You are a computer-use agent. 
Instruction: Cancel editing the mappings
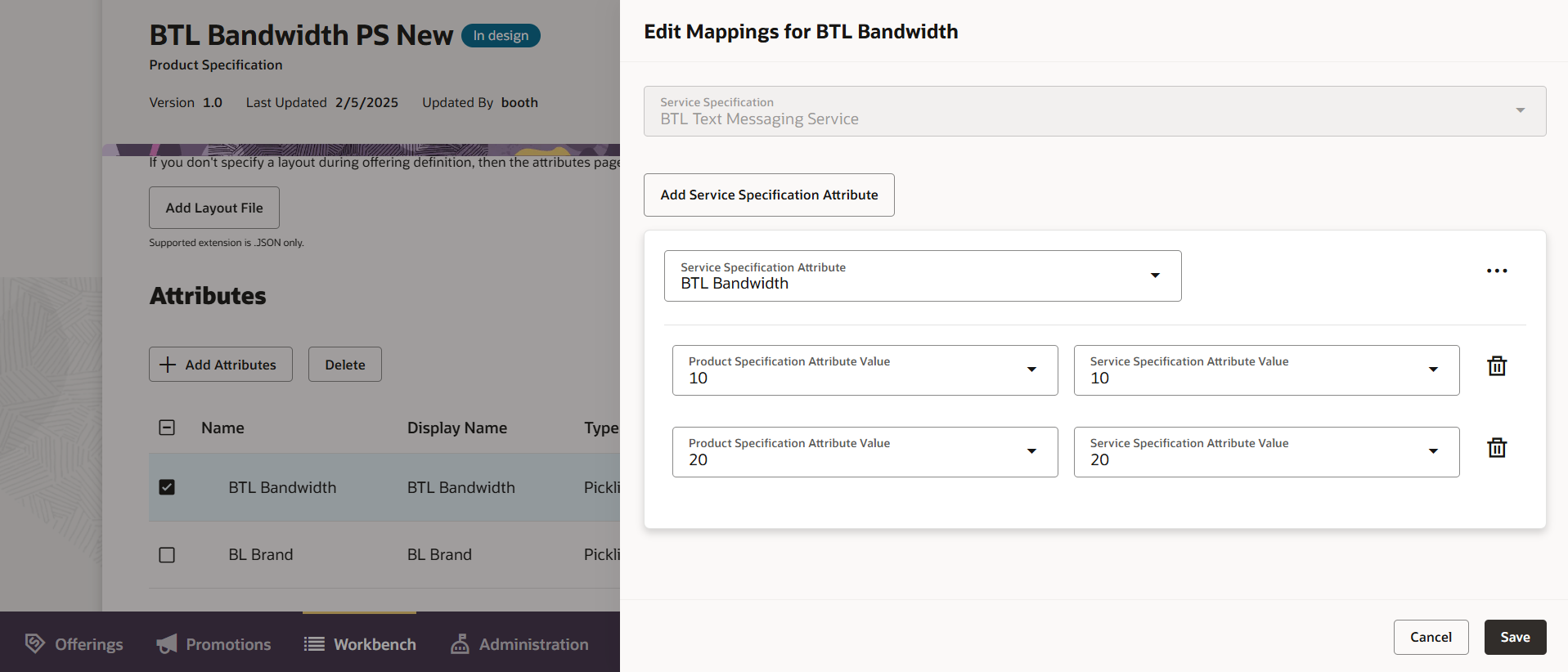(1431, 637)
